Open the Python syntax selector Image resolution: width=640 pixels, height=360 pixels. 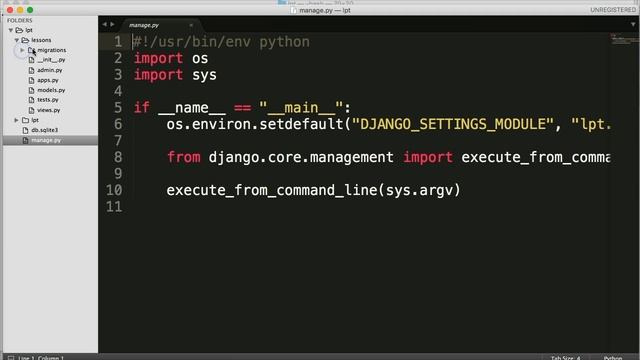tap(613, 358)
